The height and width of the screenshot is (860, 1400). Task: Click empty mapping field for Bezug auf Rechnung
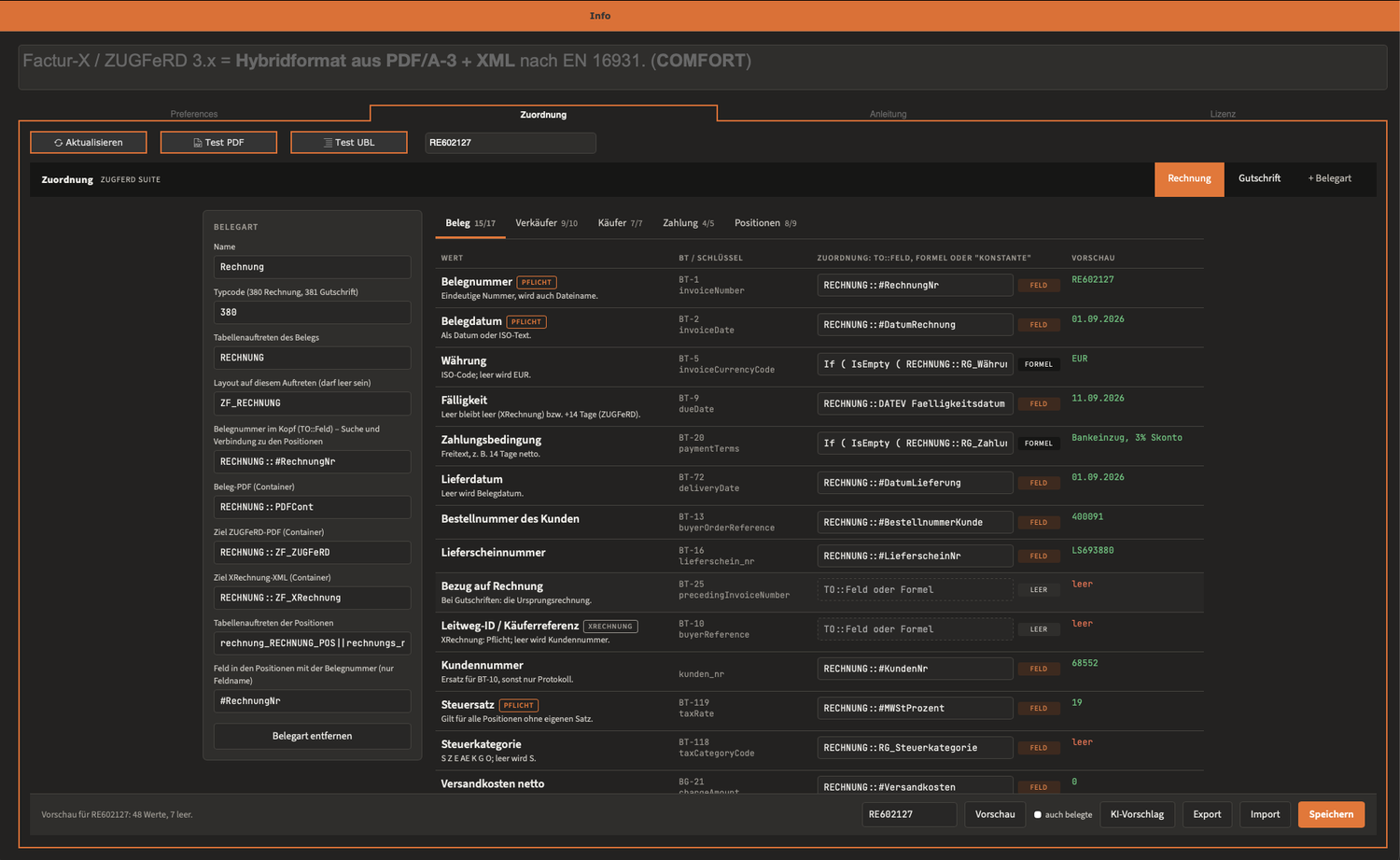(915, 589)
